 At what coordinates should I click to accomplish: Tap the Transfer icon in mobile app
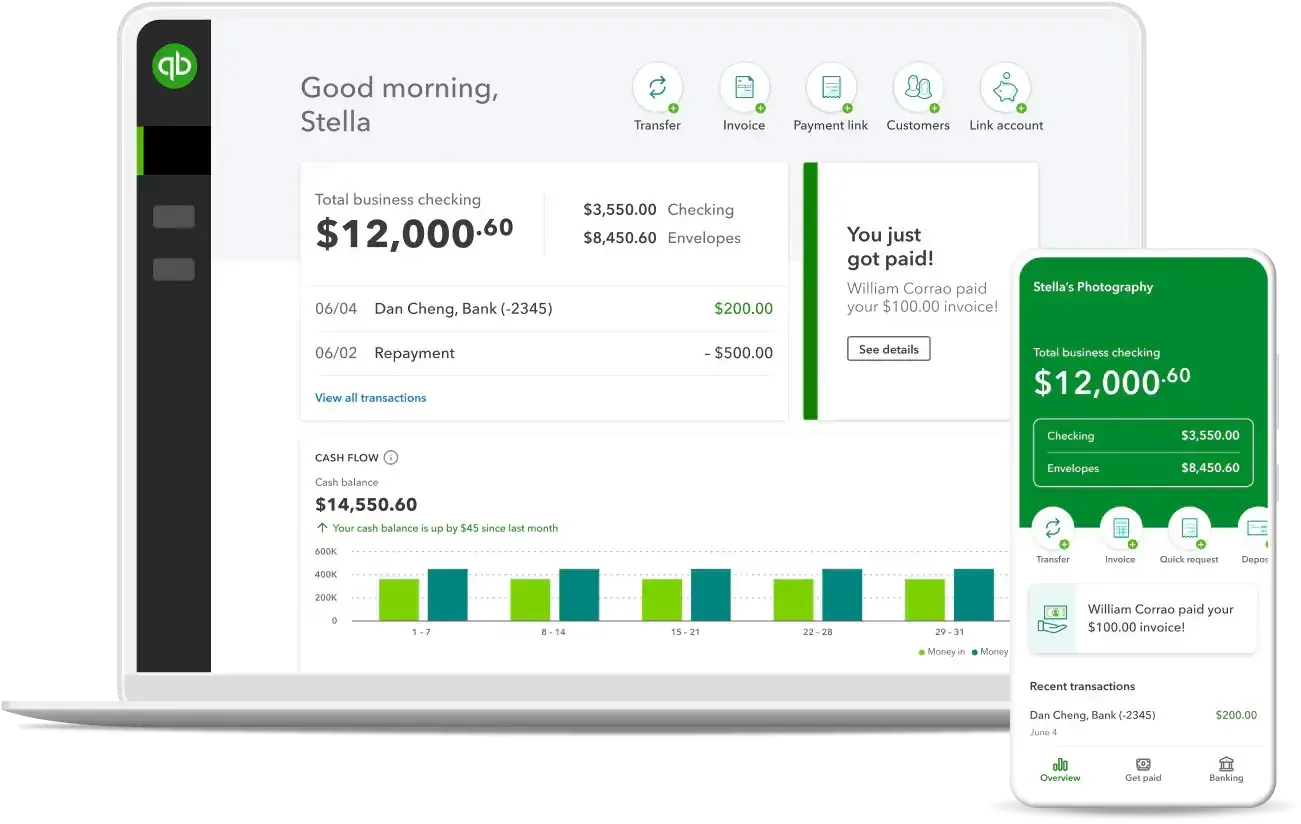(1052, 529)
